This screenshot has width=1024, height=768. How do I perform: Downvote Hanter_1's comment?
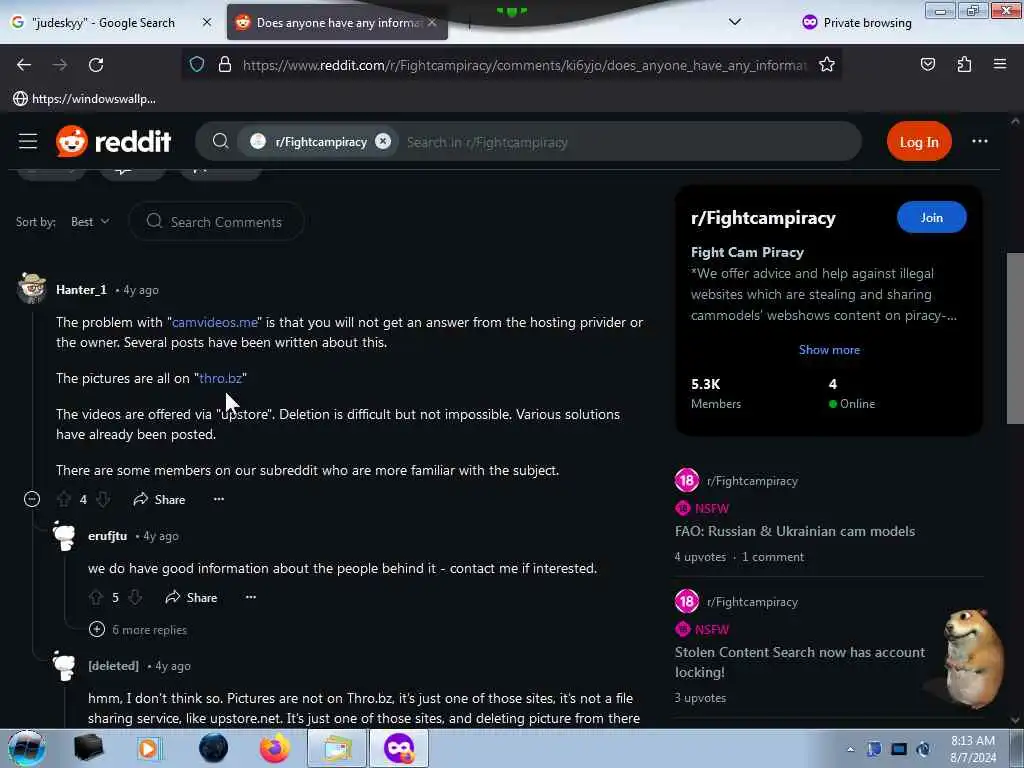[x=103, y=500]
